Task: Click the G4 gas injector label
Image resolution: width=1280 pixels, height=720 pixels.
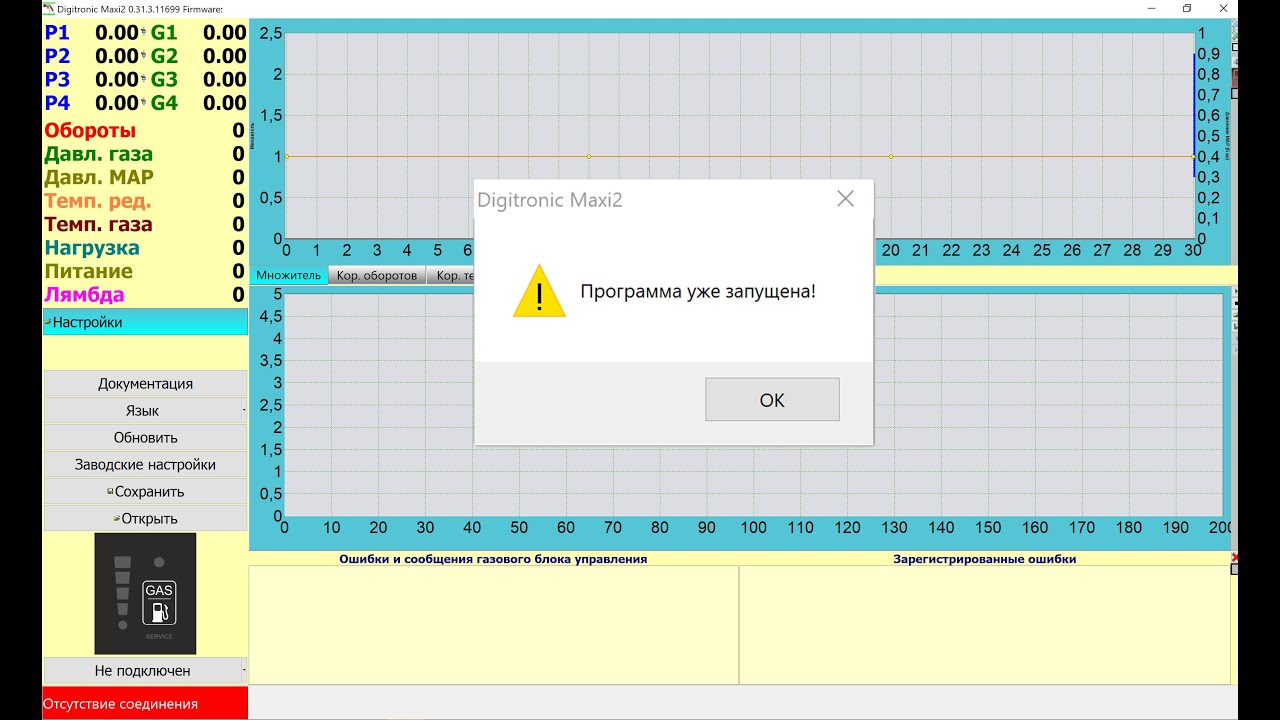Action: click(x=164, y=103)
